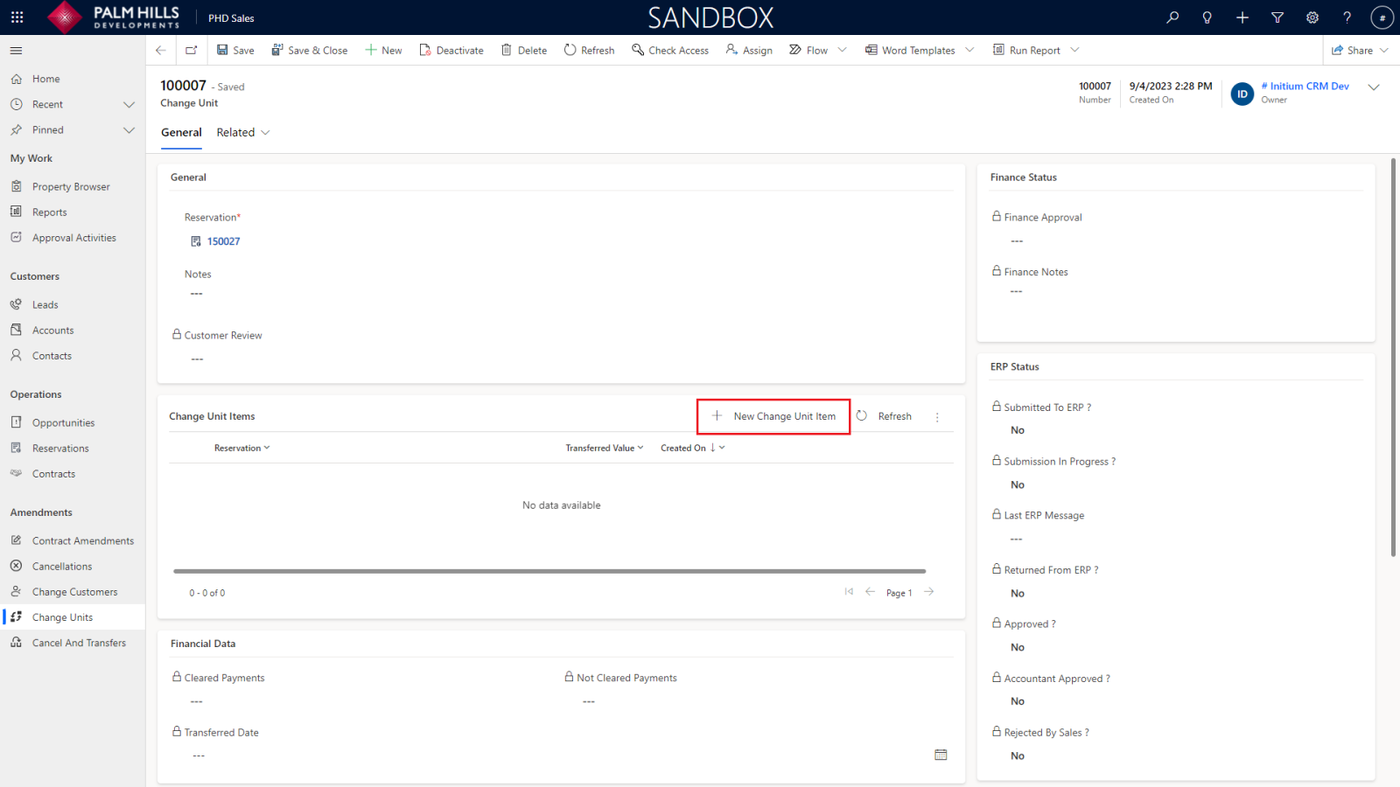Viewport: 1400px width, 787px height.
Task: Switch to the General tab
Action: [x=181, y=132]
